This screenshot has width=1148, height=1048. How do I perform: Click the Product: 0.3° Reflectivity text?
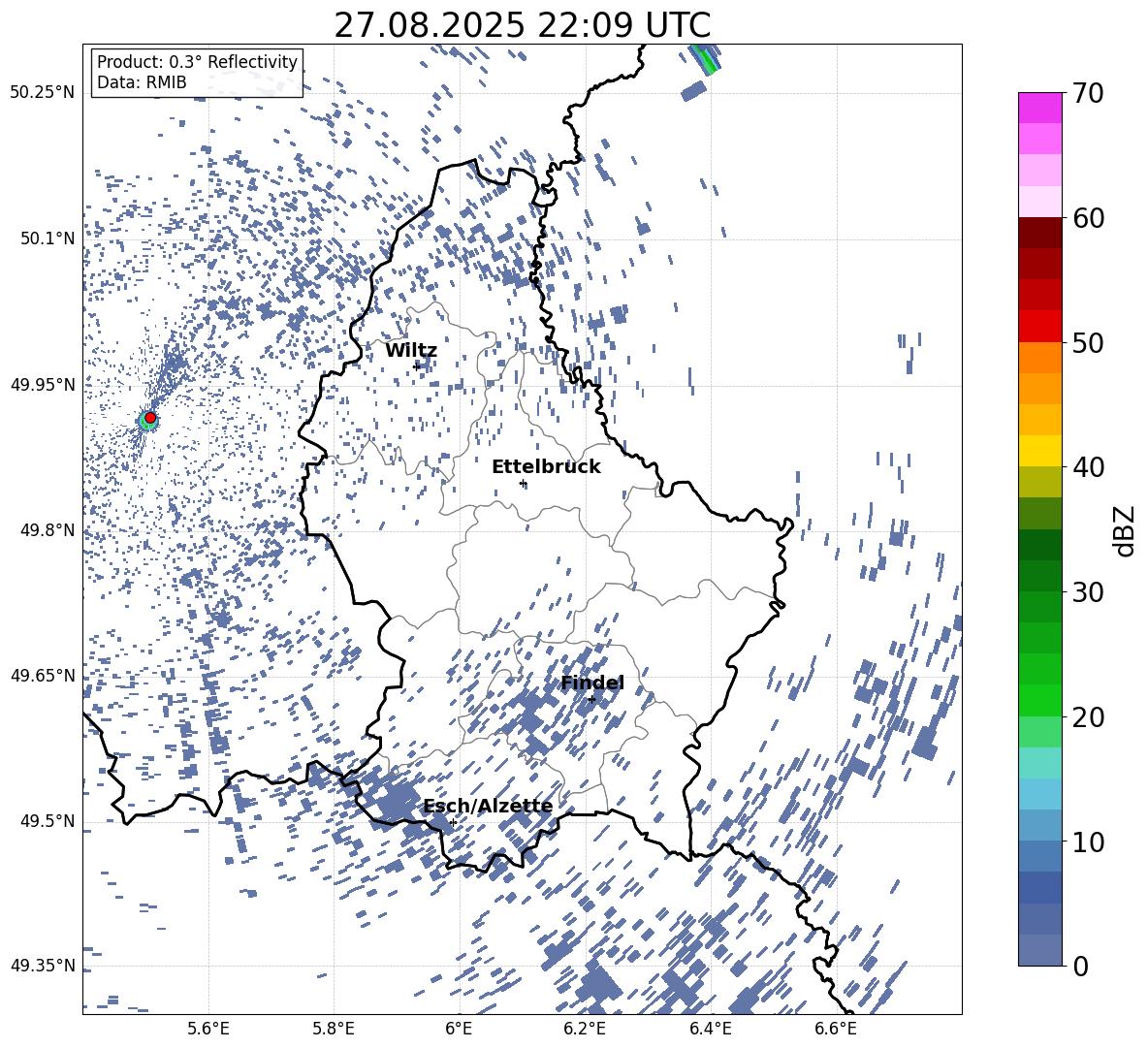197,62
